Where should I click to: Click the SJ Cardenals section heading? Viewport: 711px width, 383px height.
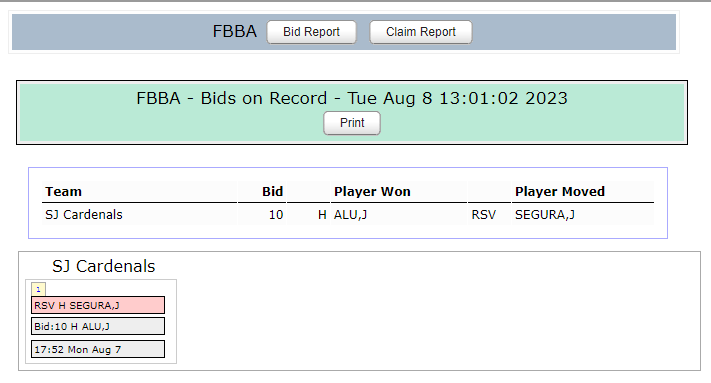click(x=103, y=266)
